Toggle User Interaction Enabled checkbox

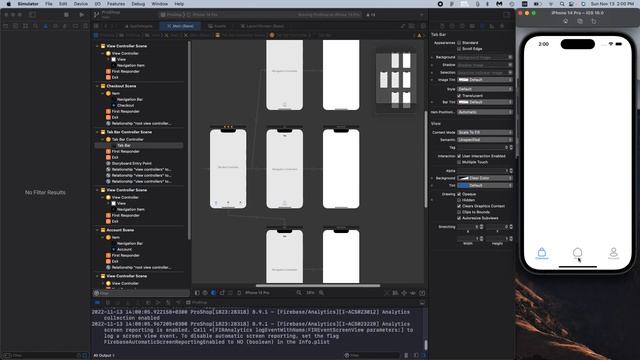(459, 156)
